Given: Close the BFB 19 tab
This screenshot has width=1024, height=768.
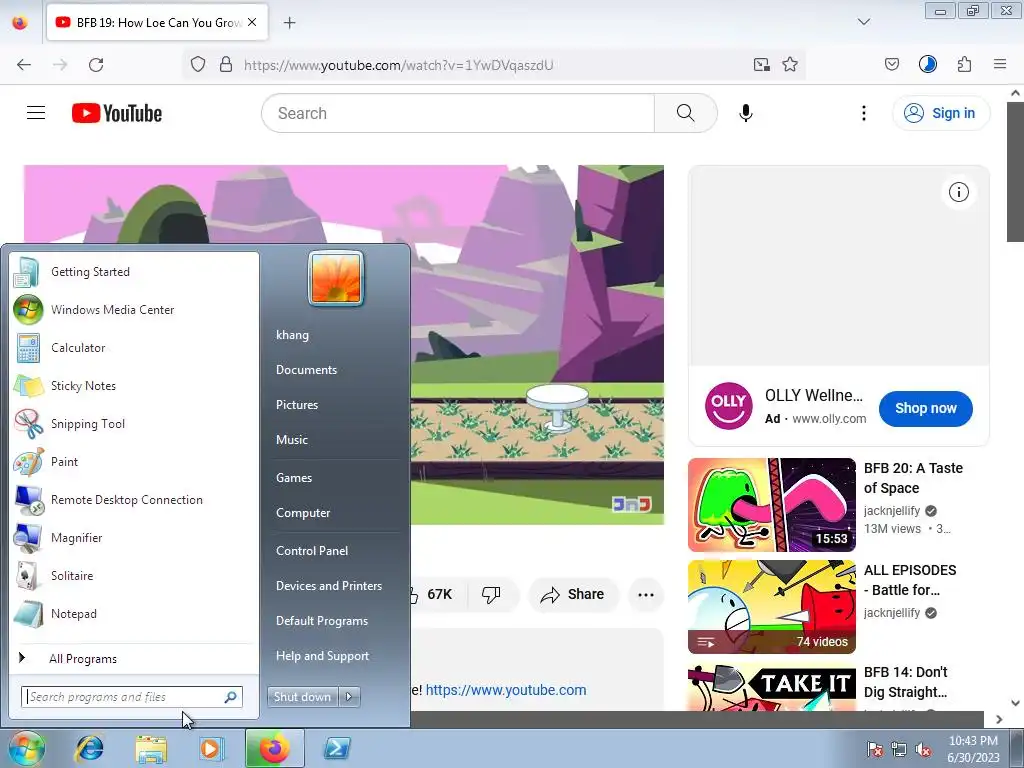Looking at the screenshot, I should pos(252,22).
